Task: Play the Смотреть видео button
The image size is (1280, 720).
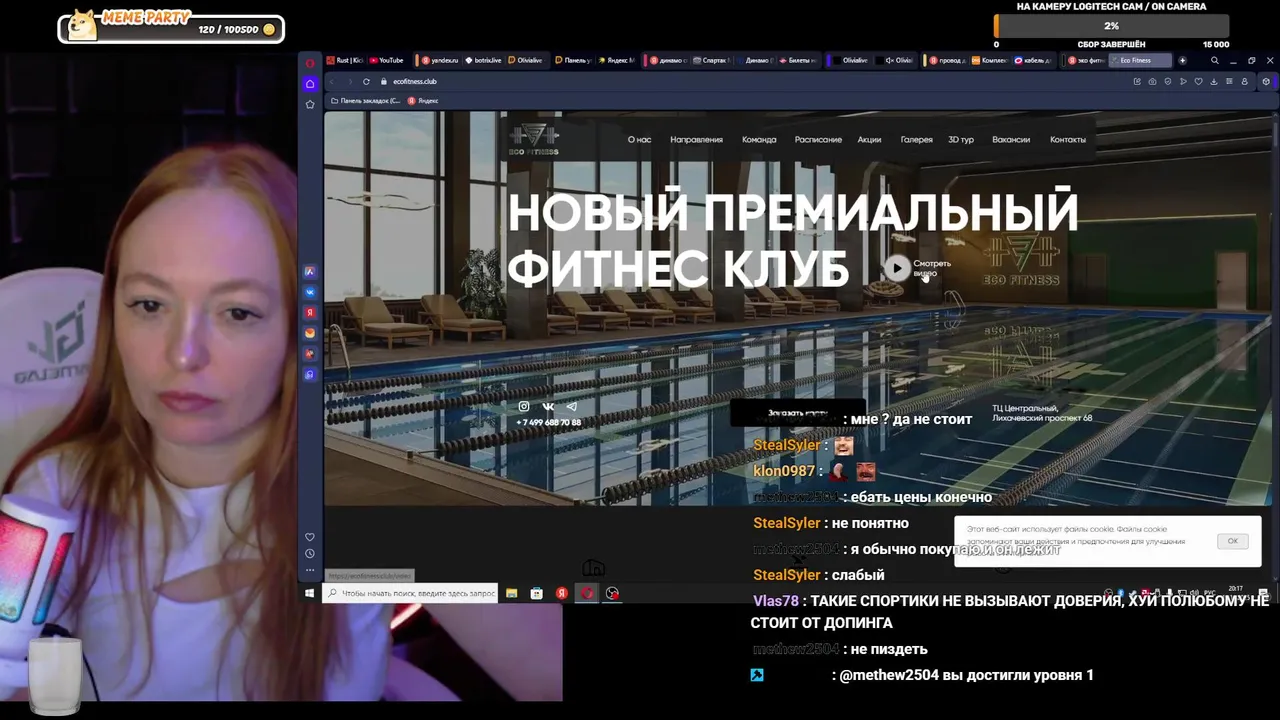Action: (x=897, y=267)
